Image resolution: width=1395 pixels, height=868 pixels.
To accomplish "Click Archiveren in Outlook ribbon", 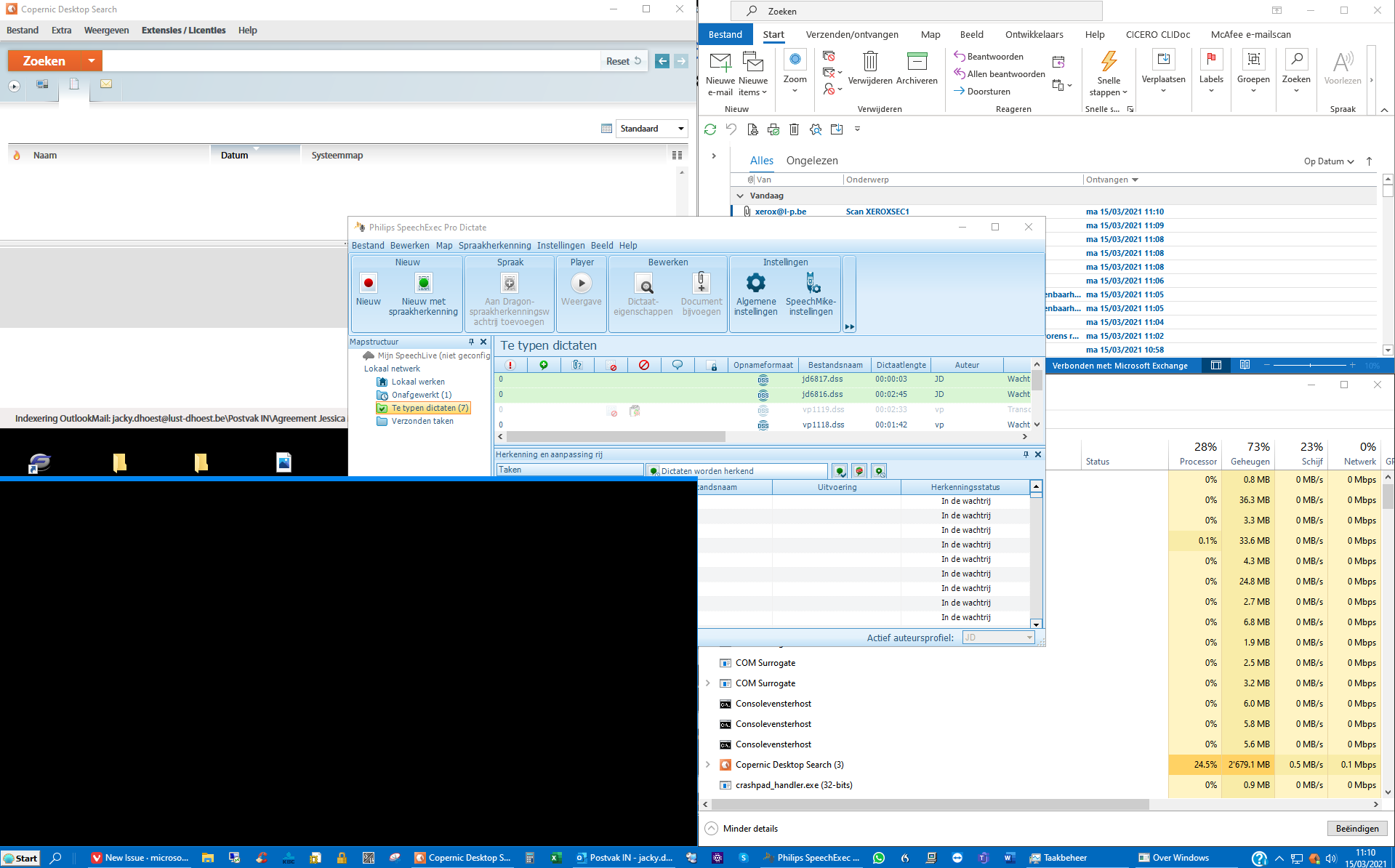I will tap(917, 69).
